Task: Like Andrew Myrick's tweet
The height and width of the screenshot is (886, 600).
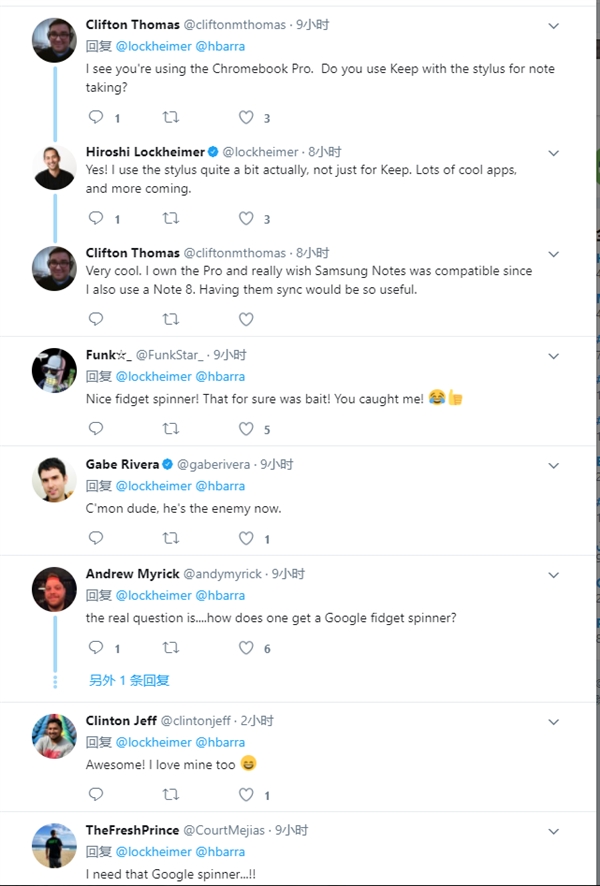Action: [x=246, y=648]
